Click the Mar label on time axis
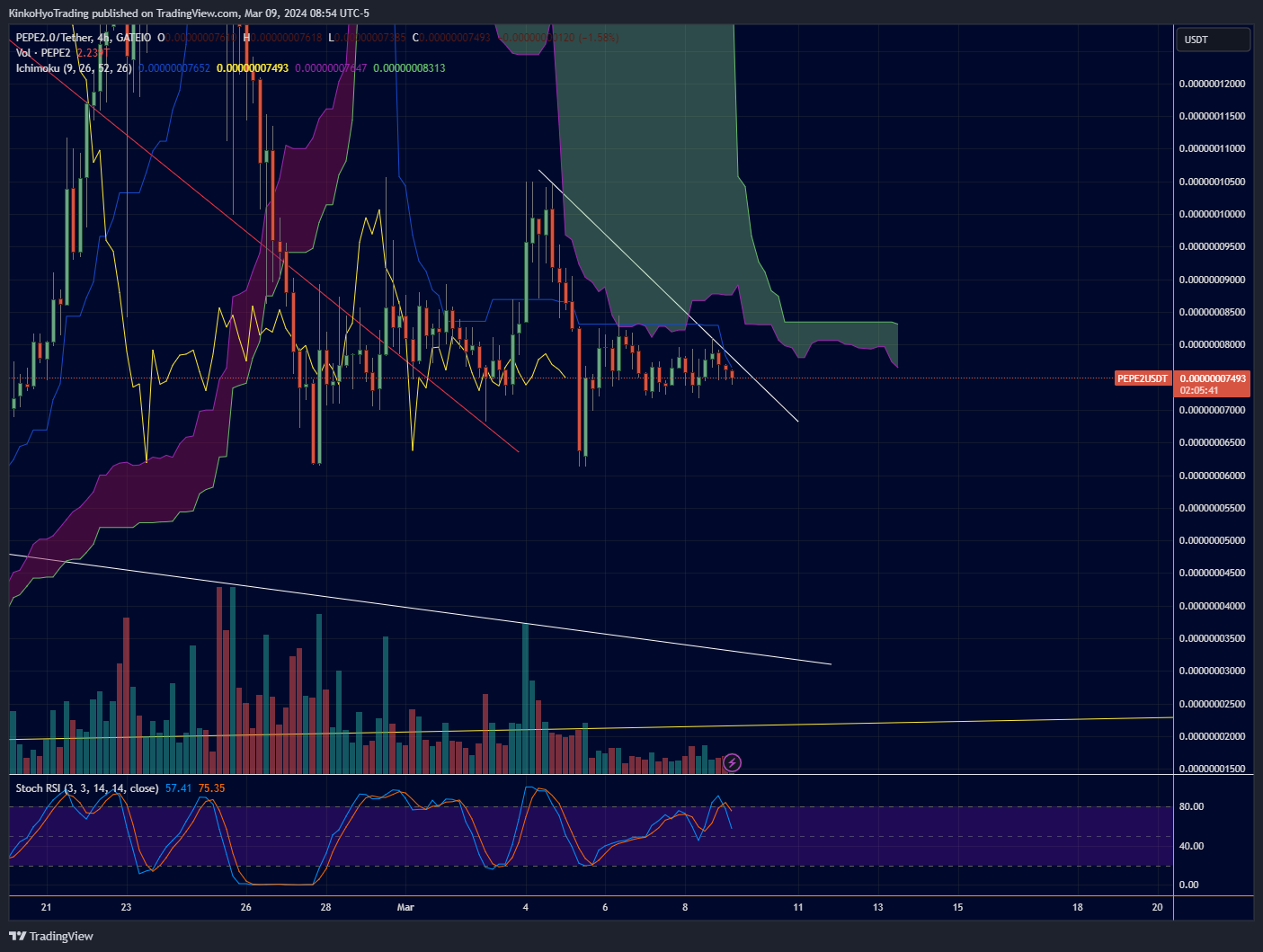 pos(405,907)
